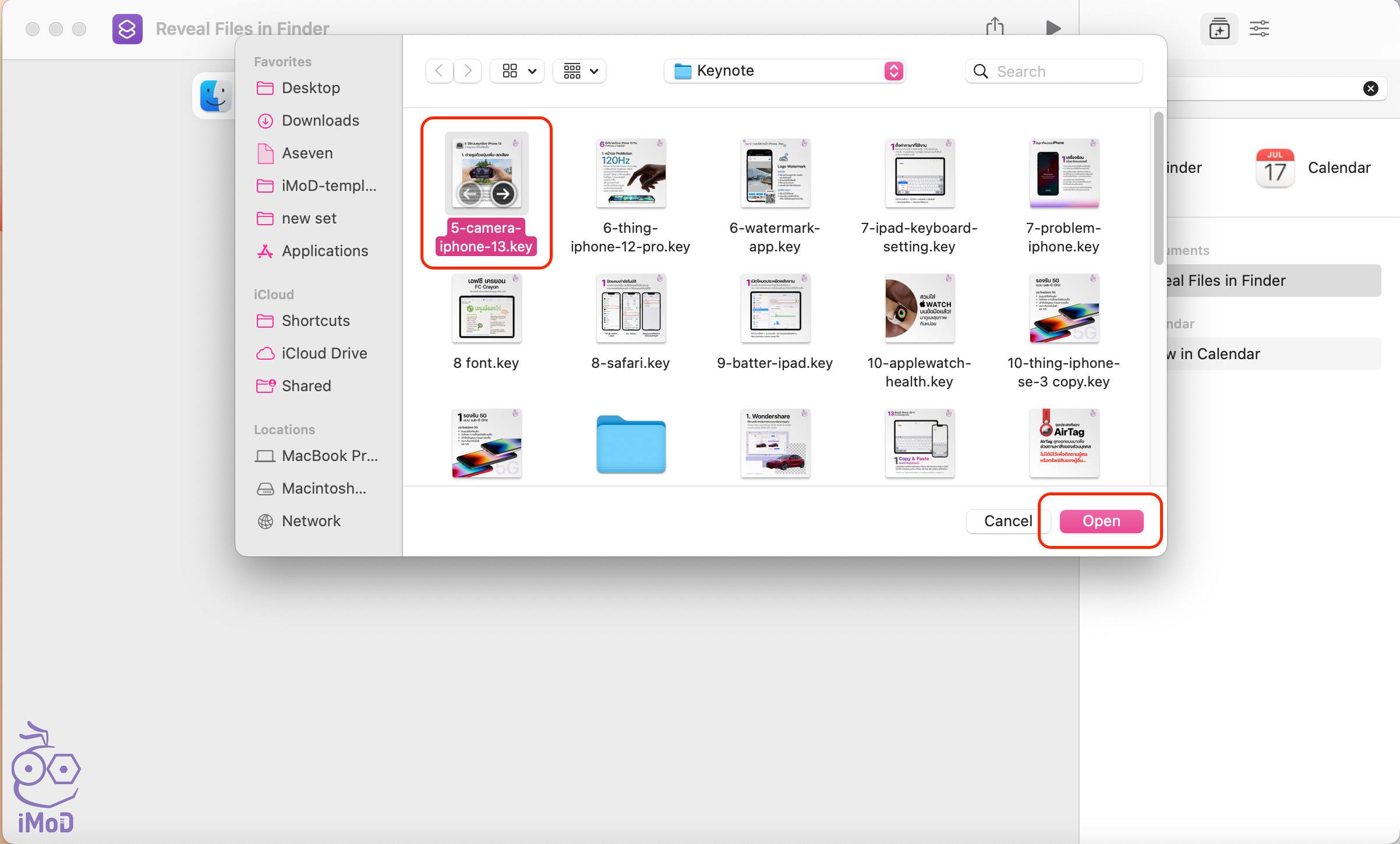Click the forward navigation arrow

pos(468,71)
